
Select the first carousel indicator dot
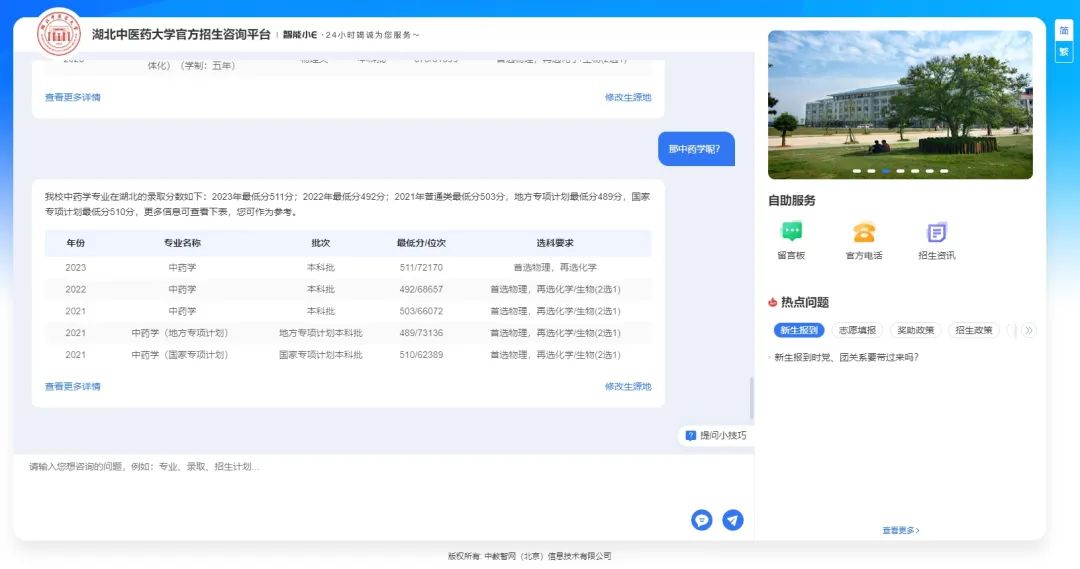click(x=857, y=171)
